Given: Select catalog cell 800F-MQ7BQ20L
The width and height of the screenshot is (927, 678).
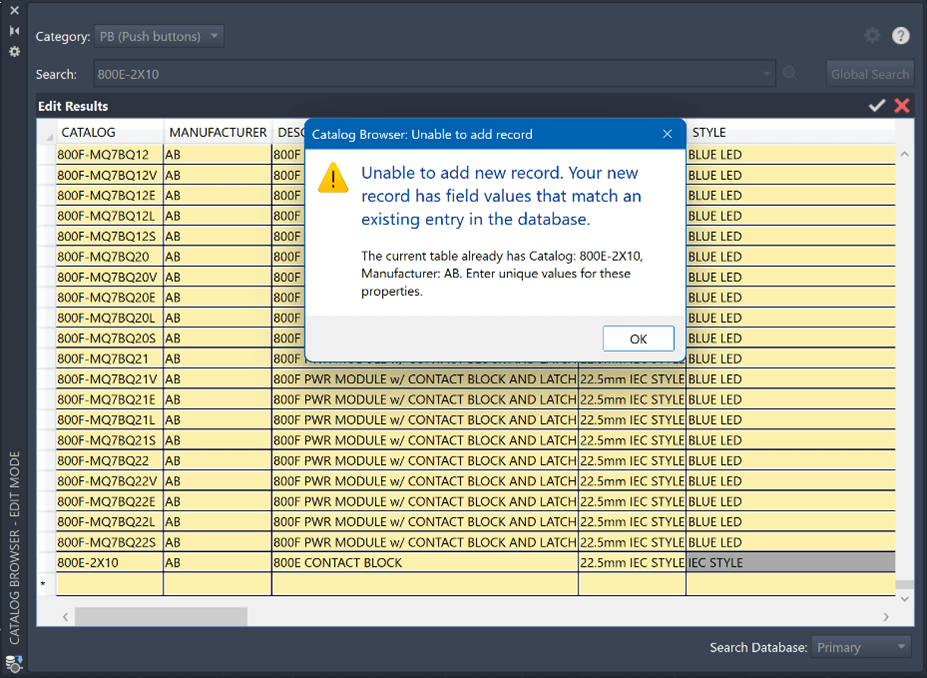Looking at the screenshot, I should 110,318.
